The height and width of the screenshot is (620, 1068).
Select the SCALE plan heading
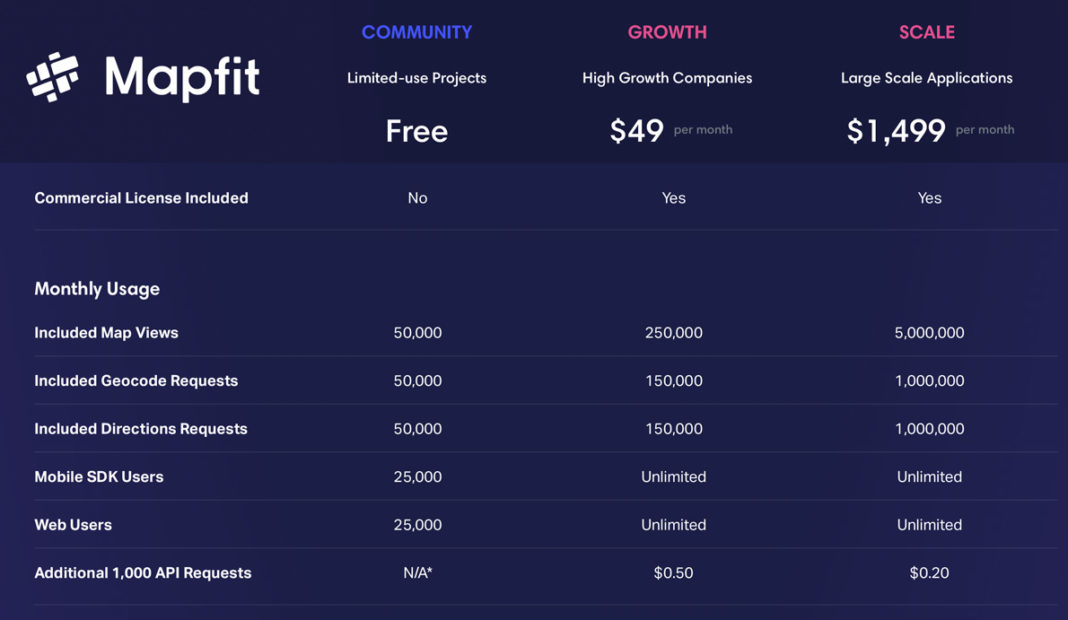point(927,32)
